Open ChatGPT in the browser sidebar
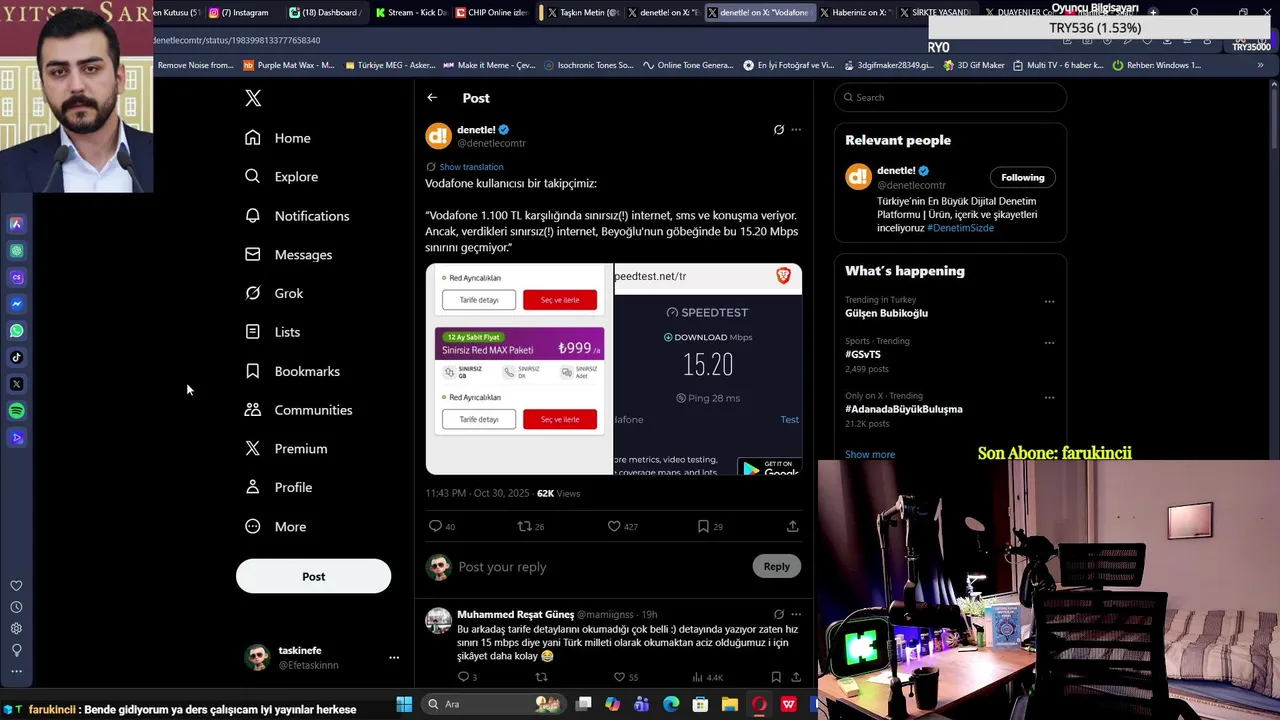The width and height of the screenshot is (1280, 720). click(x=17, y=251)
